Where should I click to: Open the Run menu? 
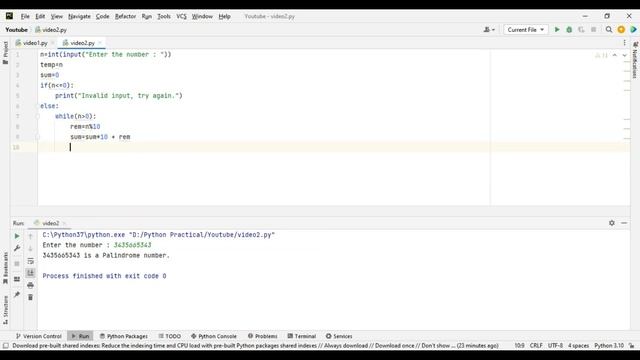(147, 16)
